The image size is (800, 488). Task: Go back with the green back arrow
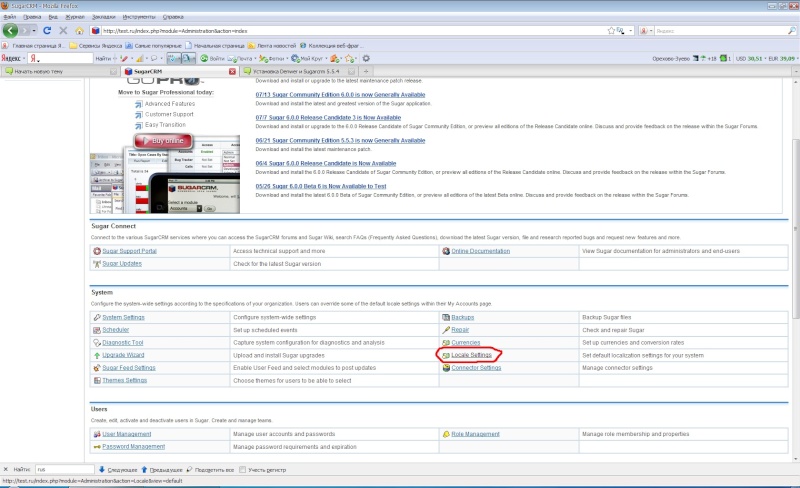click(10, 31)
